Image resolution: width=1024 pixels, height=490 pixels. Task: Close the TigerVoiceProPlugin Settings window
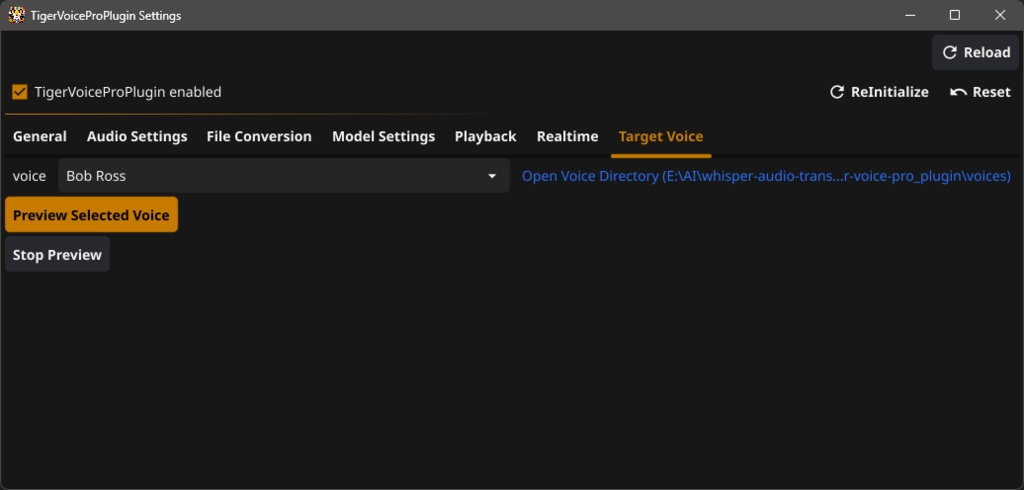coord(1000,15)
